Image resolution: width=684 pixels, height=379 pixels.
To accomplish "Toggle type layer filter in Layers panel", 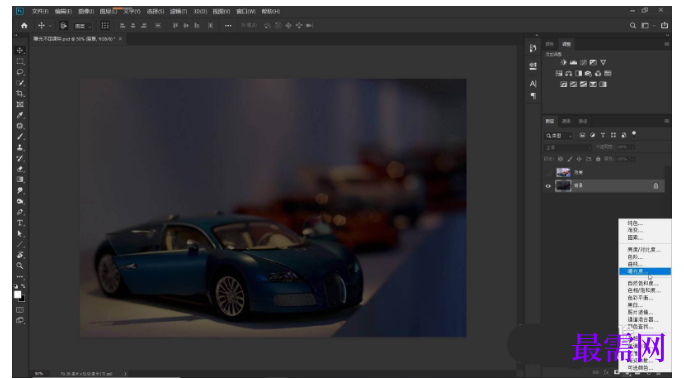I will 603,135.
